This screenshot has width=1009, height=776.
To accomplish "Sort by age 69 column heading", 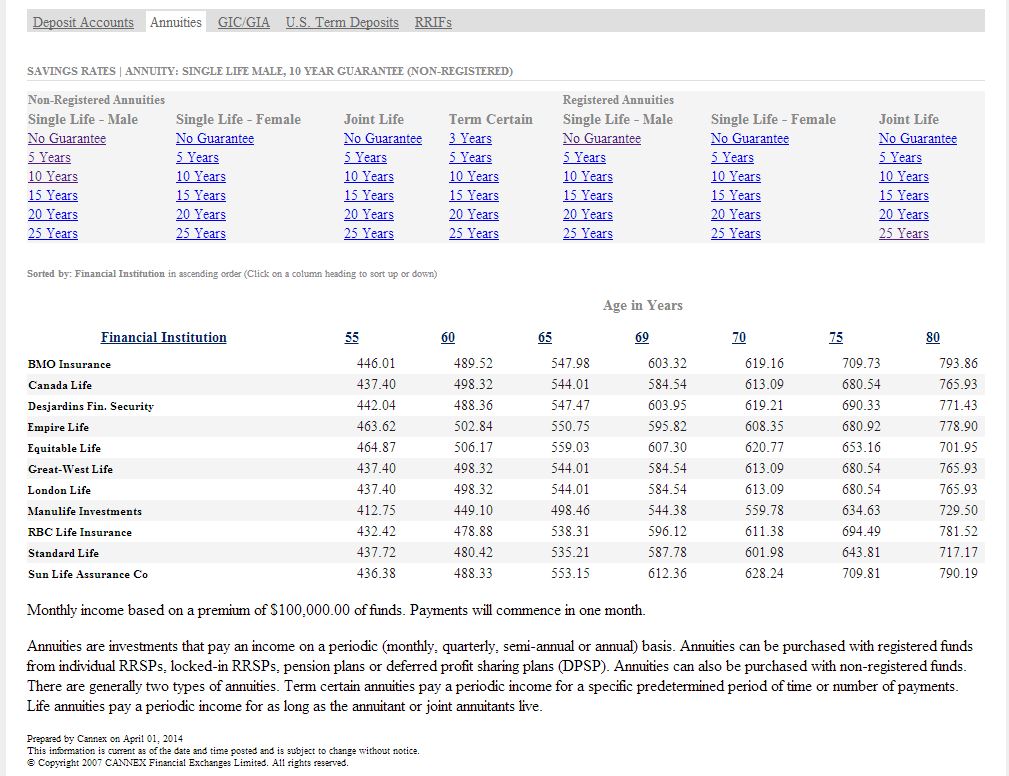I will (x=642, y=337).
